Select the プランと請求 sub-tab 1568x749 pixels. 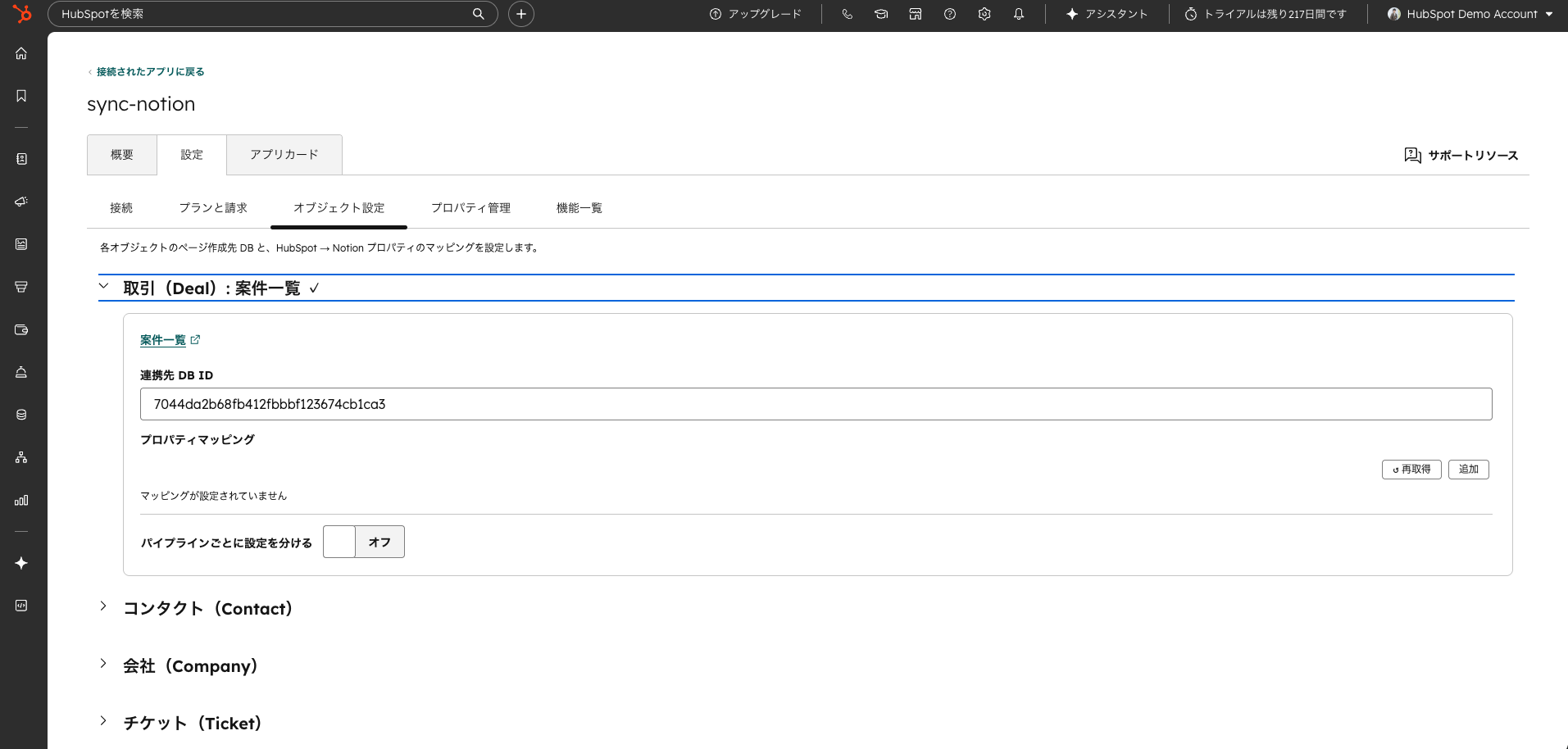pos(213,208)
